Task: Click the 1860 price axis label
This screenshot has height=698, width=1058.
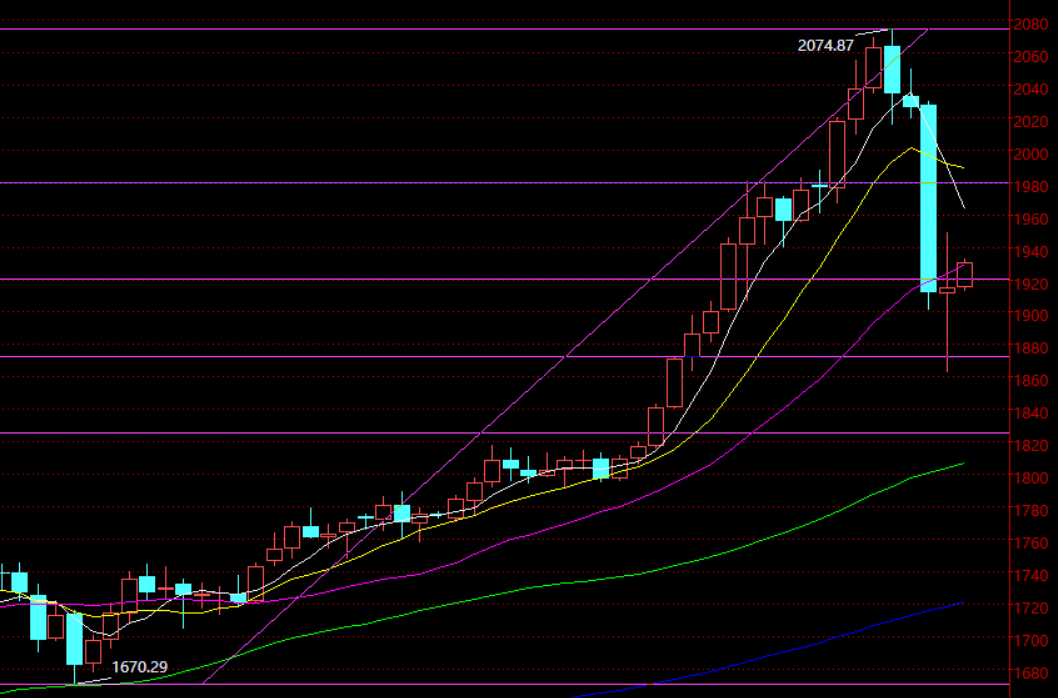Action: click(x=1031, y=380)
